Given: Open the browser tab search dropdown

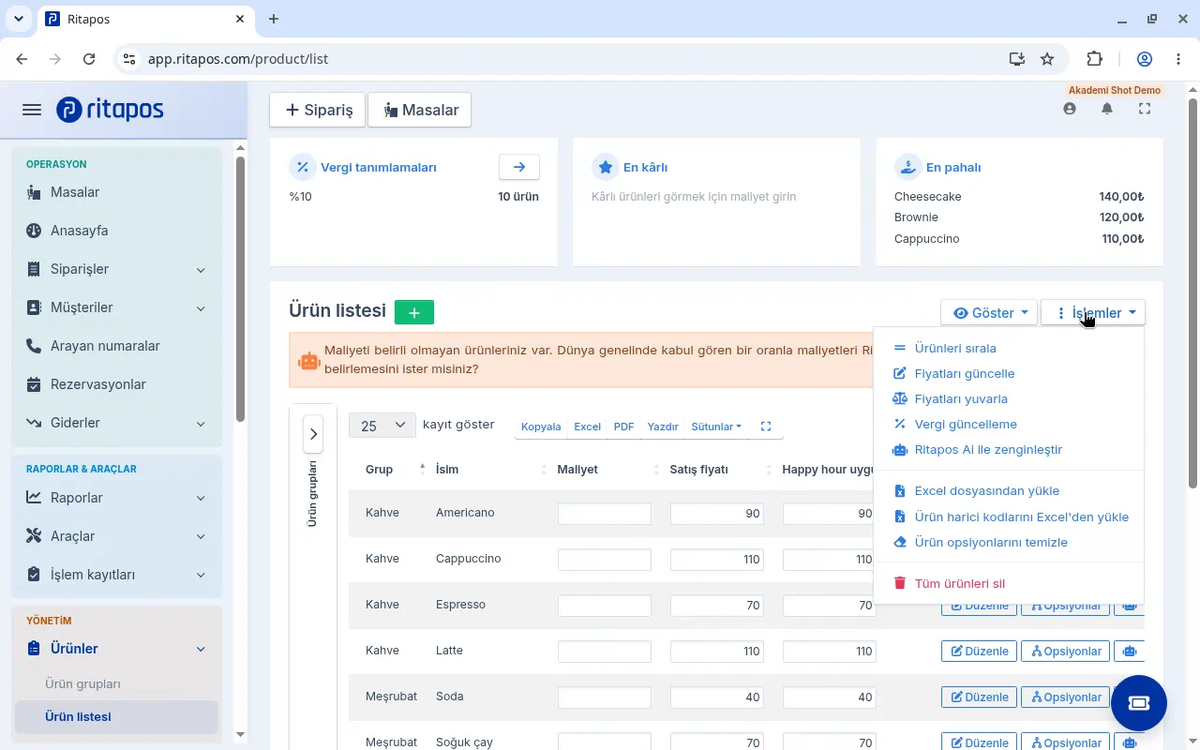Looking at the screenshot, I should tap(18, 19).
